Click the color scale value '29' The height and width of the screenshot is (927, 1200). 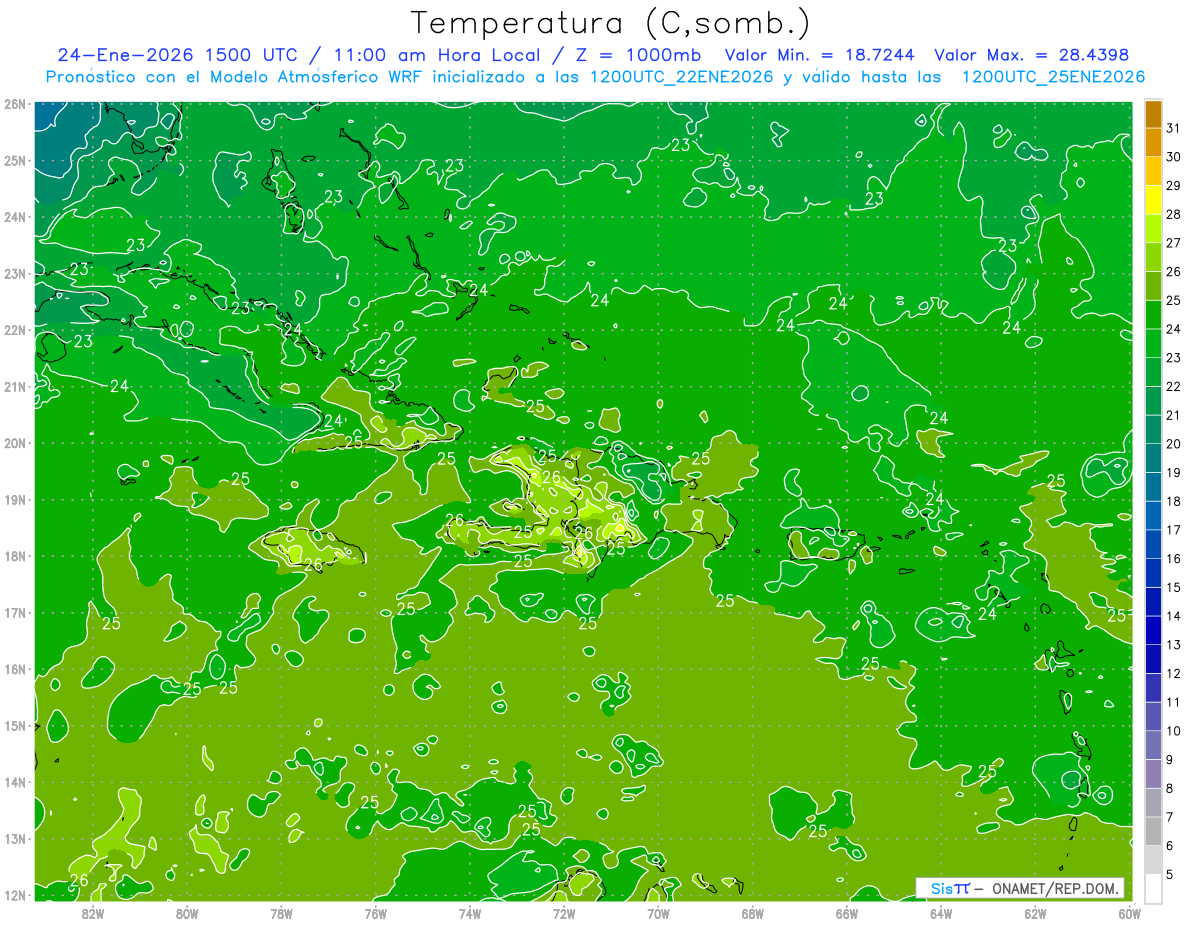pos(1173,187)
